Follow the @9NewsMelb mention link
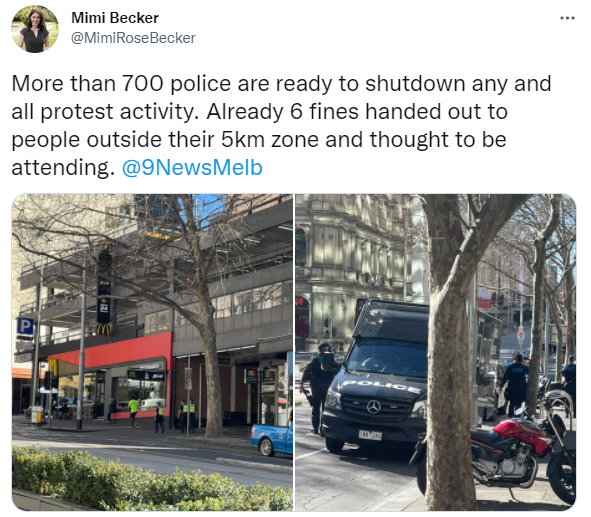This screenshot has width=591, height=517. (x=192, y=167)
